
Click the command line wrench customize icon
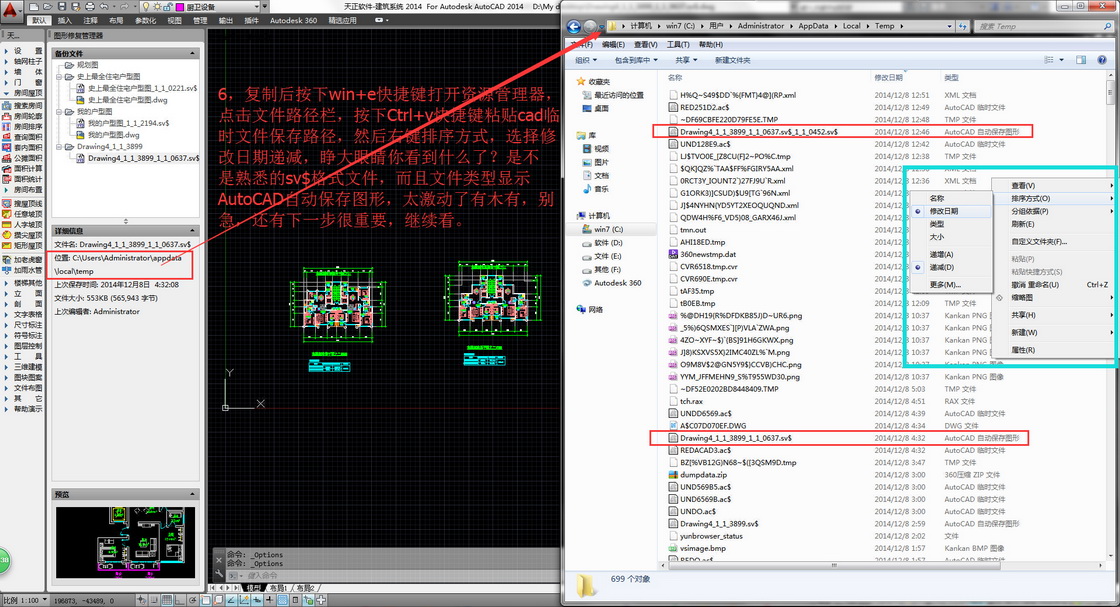[x=219, y=573]
